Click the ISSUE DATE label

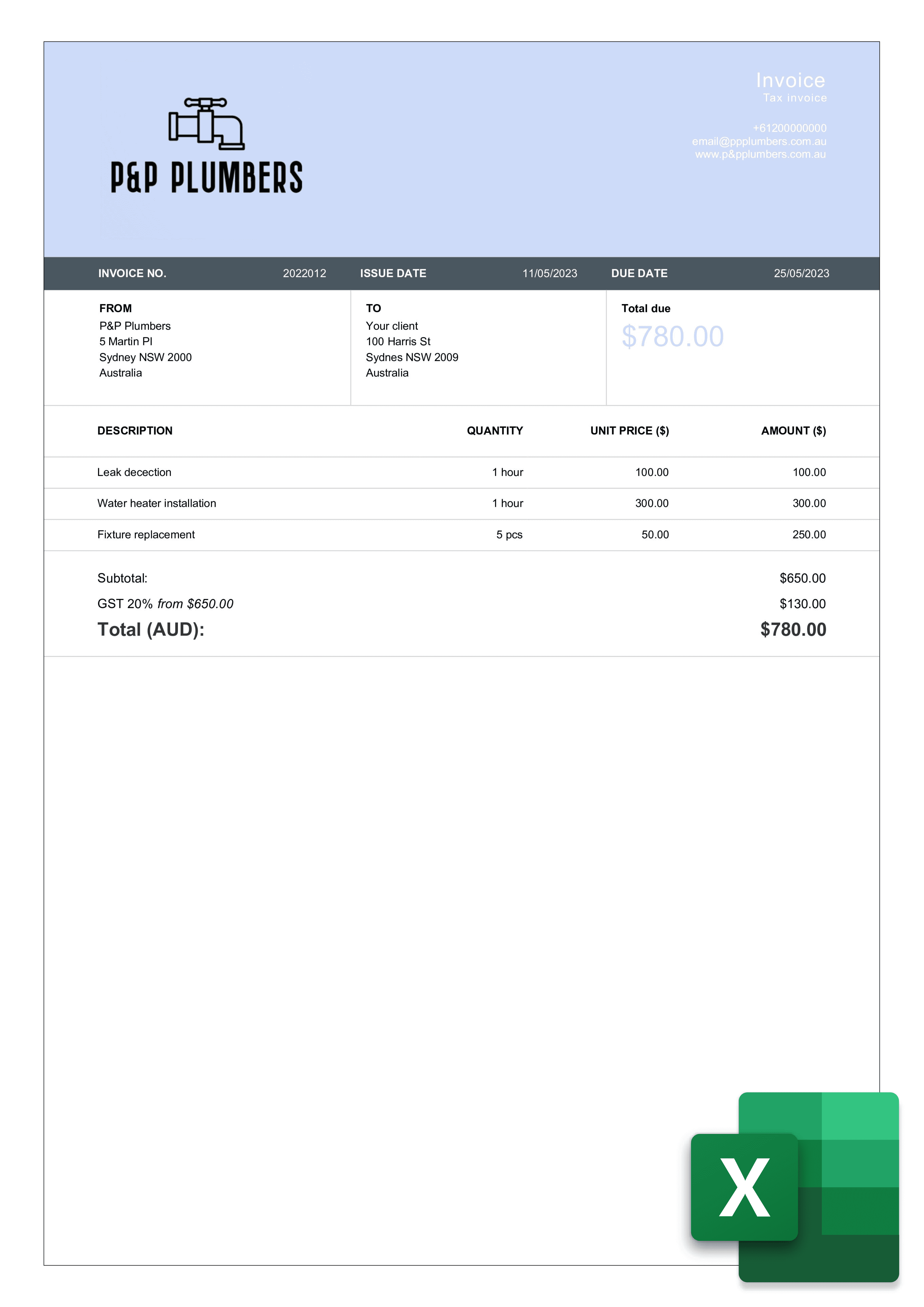click(x=393, y=273)
